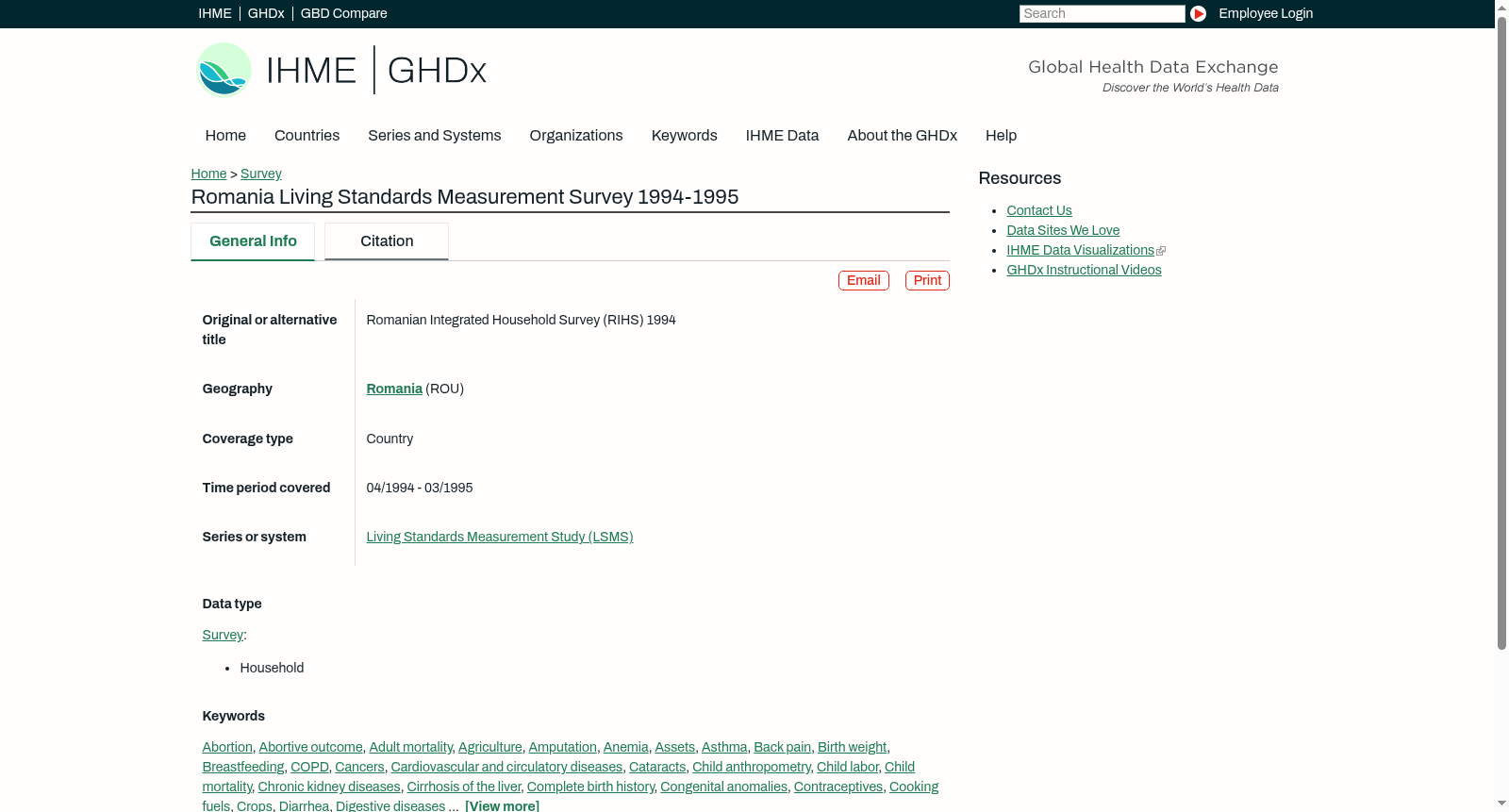Open Data Sites We Love link
This screenshot has height=812, width=1509.
click(x=1063, y=230)
